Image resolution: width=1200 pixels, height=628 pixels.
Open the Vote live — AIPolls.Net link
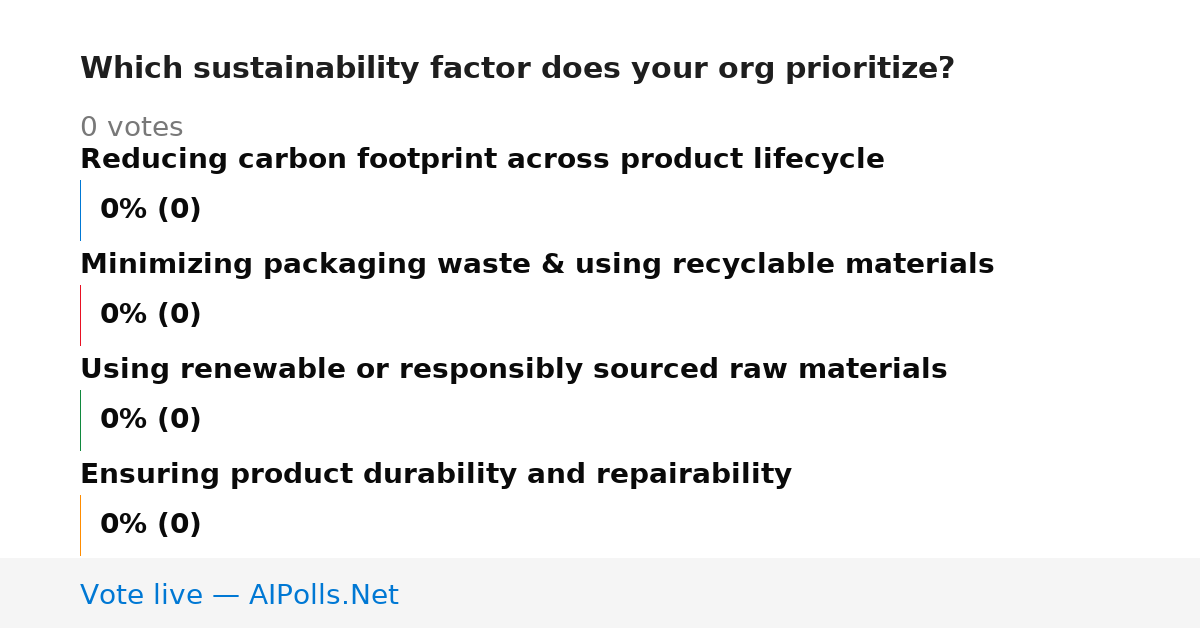click(x=239, y=596)
